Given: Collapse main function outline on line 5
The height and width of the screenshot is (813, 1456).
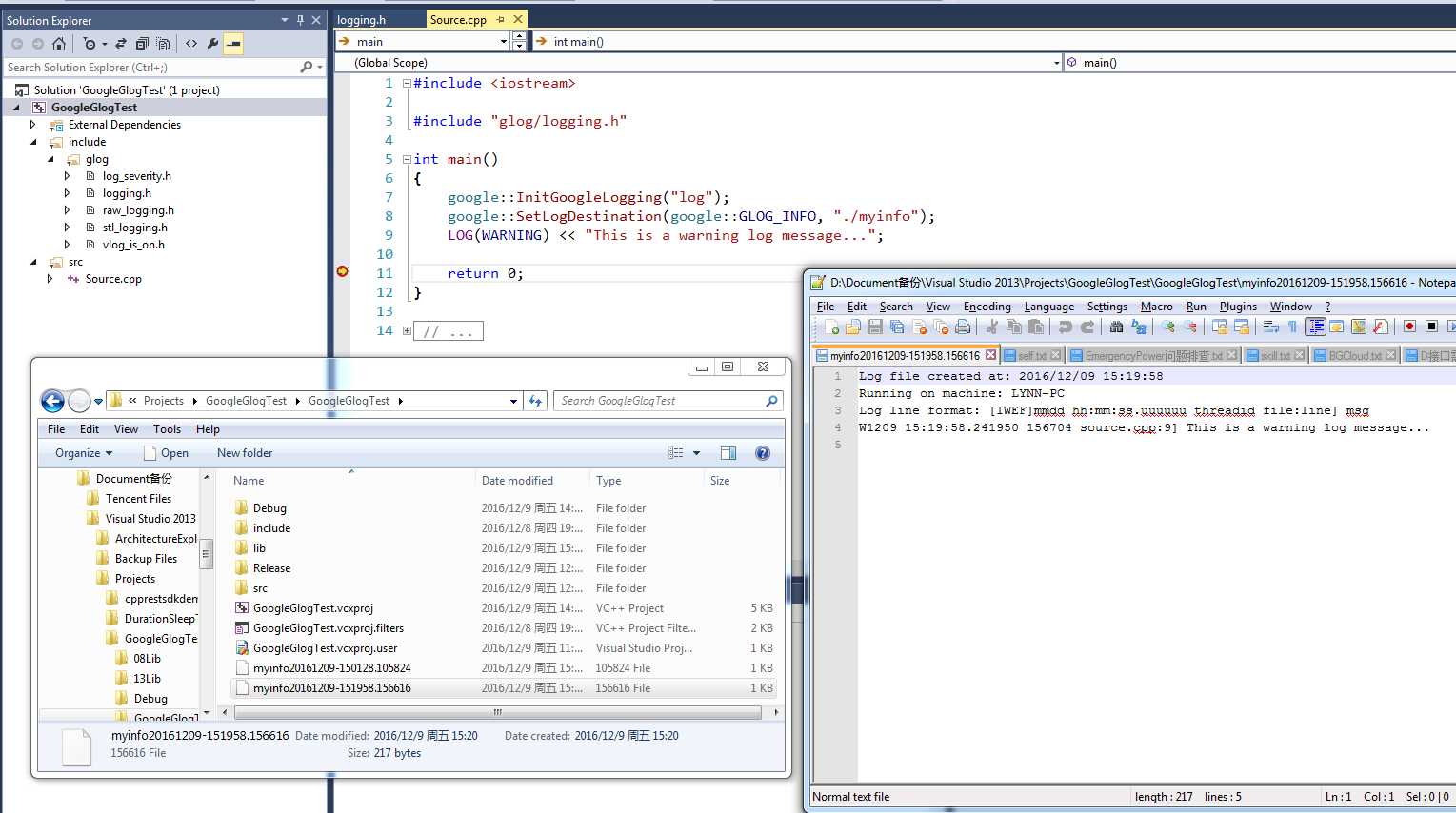Looking at the screenshot, I should (x=407, y=159).
